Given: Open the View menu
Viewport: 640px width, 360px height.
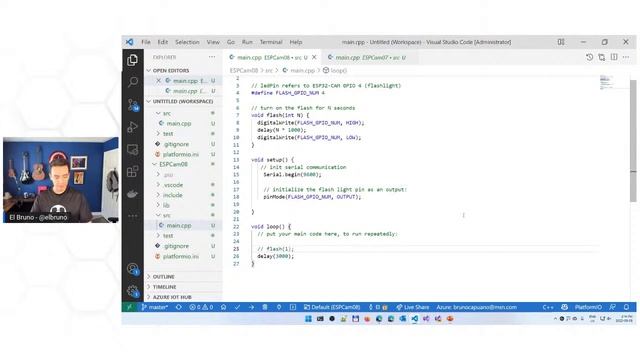Looking at the screenshot, I should 213,42.
